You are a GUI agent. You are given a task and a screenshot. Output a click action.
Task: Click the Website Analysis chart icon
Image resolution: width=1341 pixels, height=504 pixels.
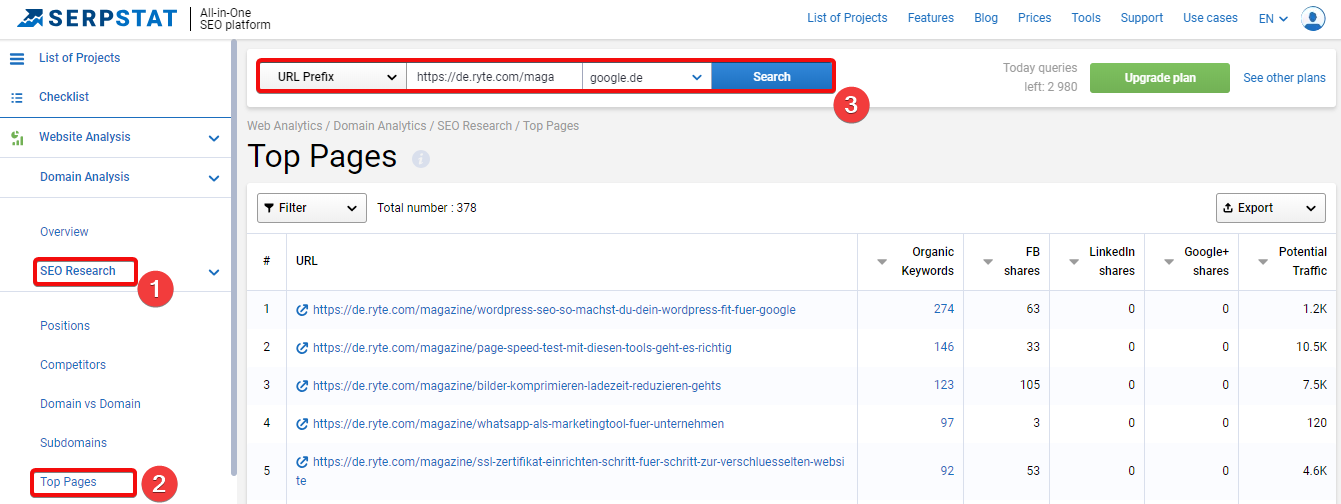click(17, 137)
